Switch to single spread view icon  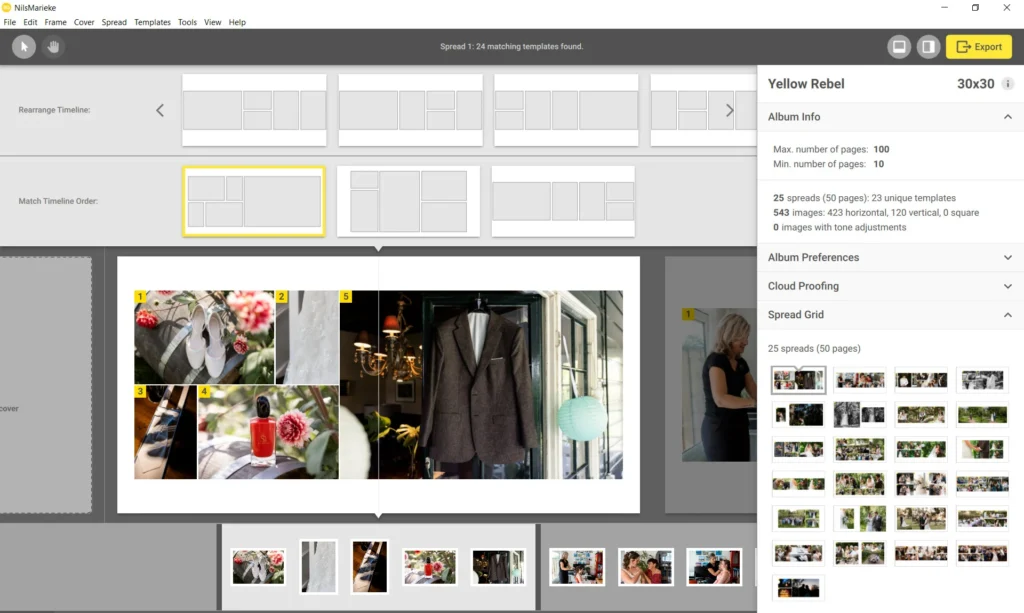(899, 47)
